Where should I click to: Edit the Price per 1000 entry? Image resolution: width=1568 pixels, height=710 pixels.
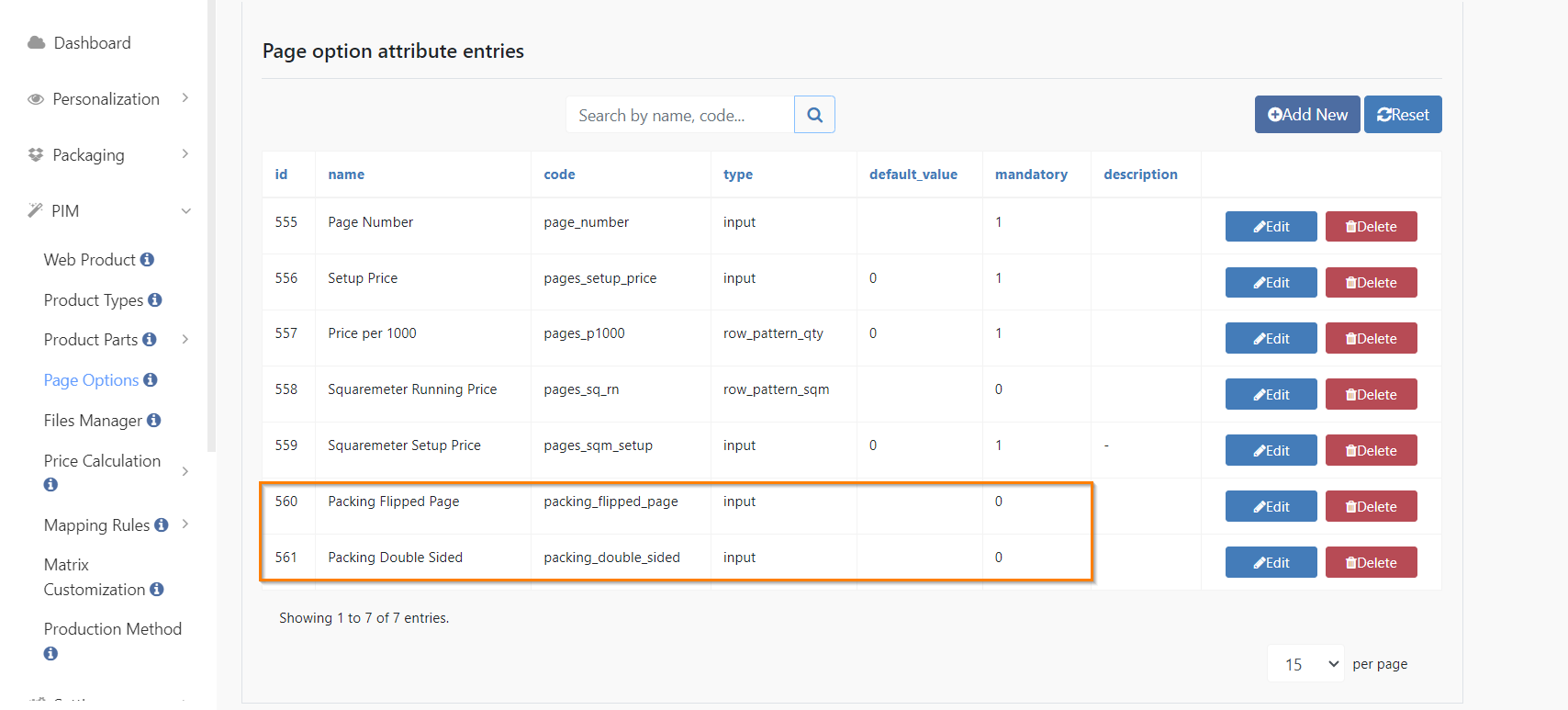pos(1271,339)
